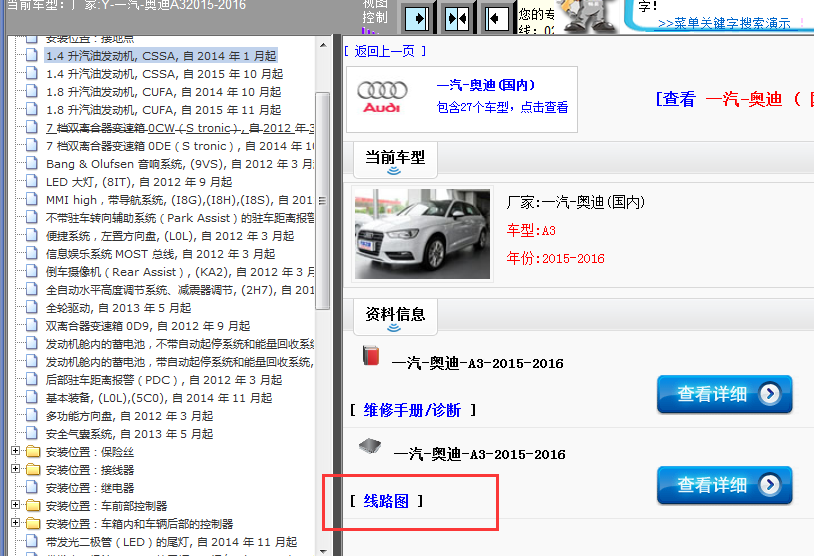The image size is (814, 556).
Task: Open the 菜单关键字搜索演示 link
Action: point(724,23)
